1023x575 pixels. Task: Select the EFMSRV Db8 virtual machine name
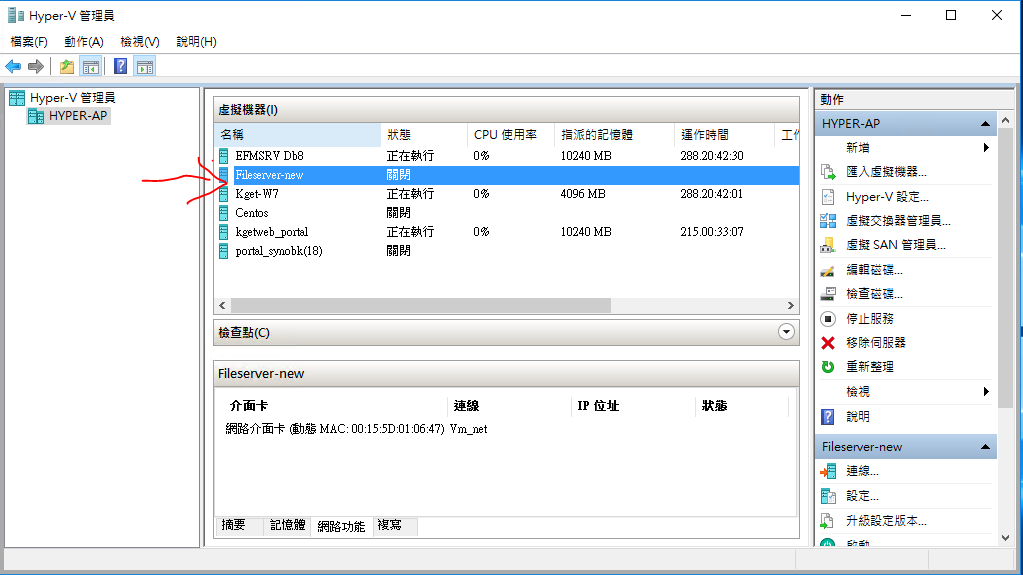tap(269, 155)
